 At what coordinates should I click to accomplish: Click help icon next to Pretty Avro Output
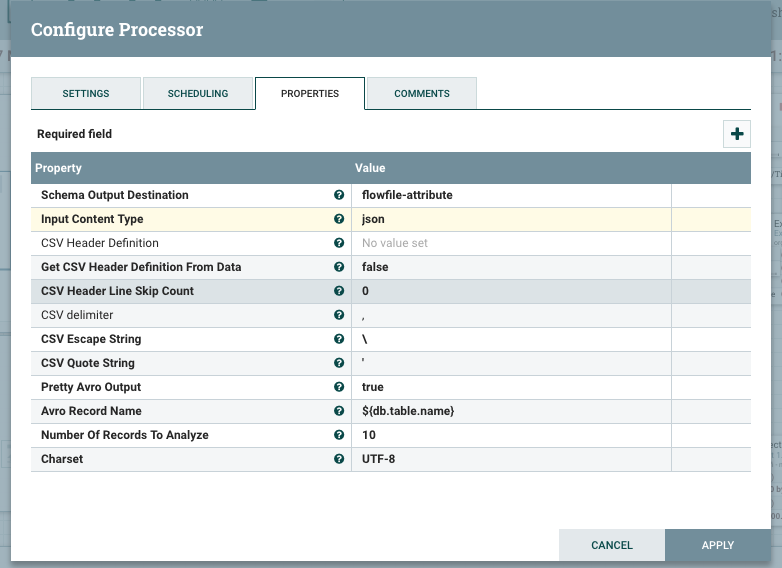tap(339, 387)
